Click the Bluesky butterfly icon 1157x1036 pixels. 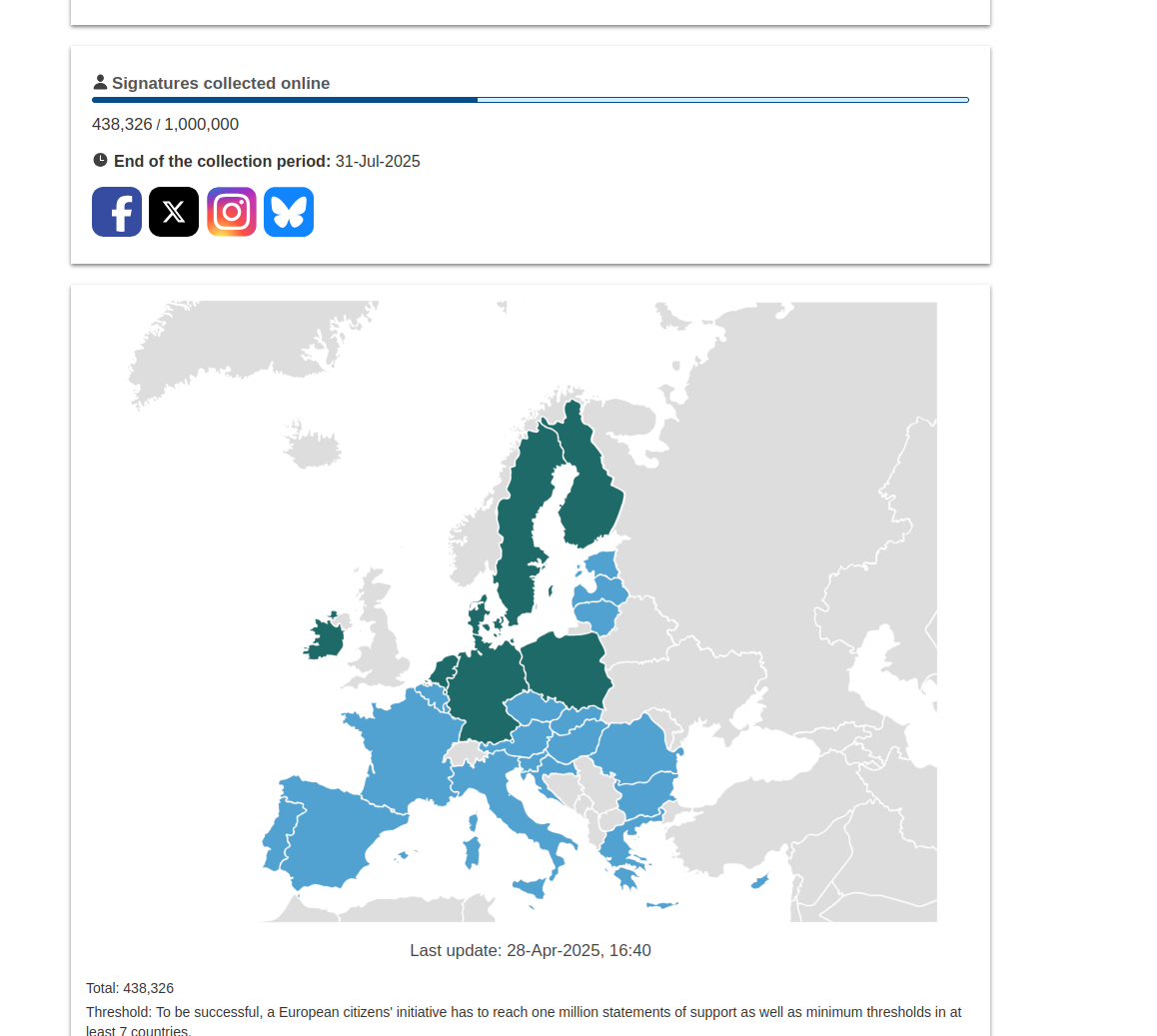pos(289,212)
